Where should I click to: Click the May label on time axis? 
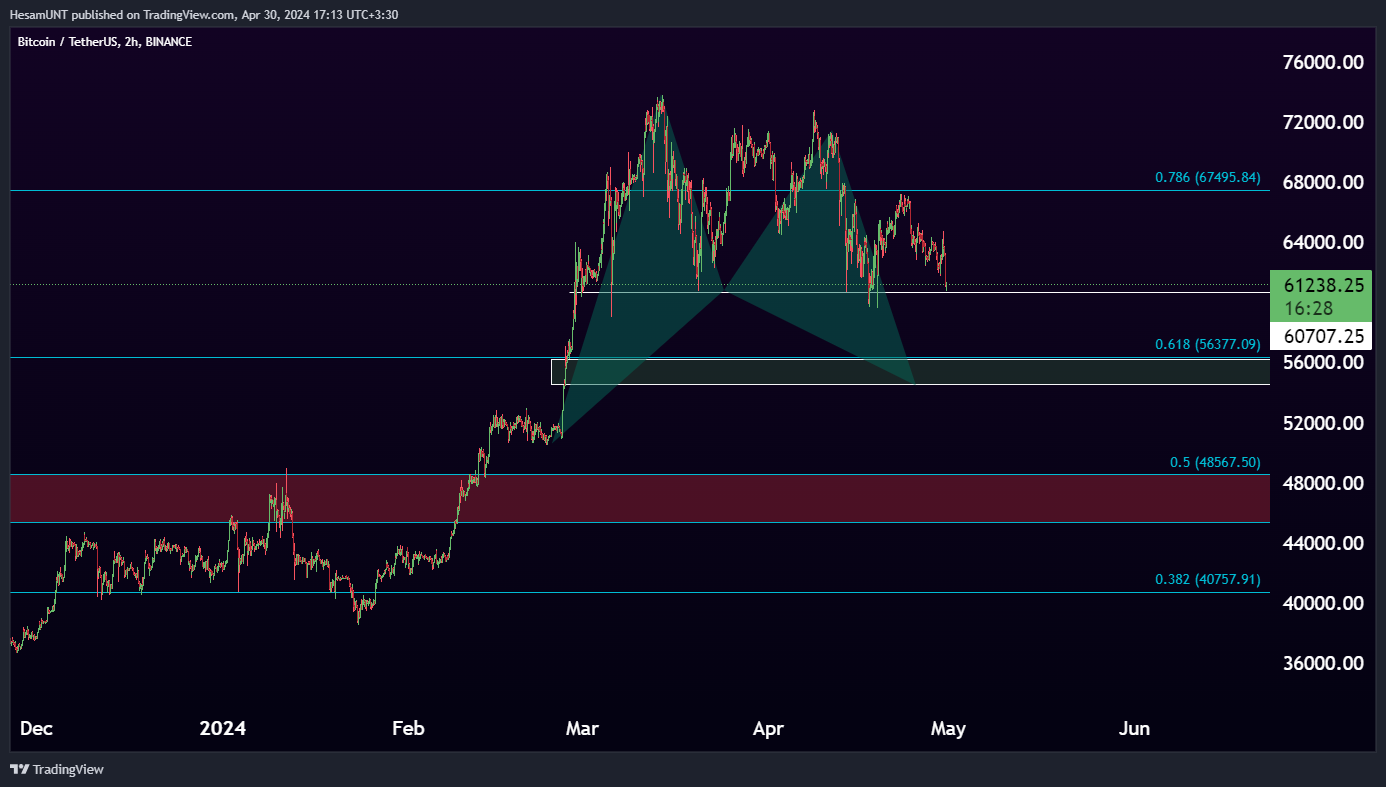coord(948,729)
